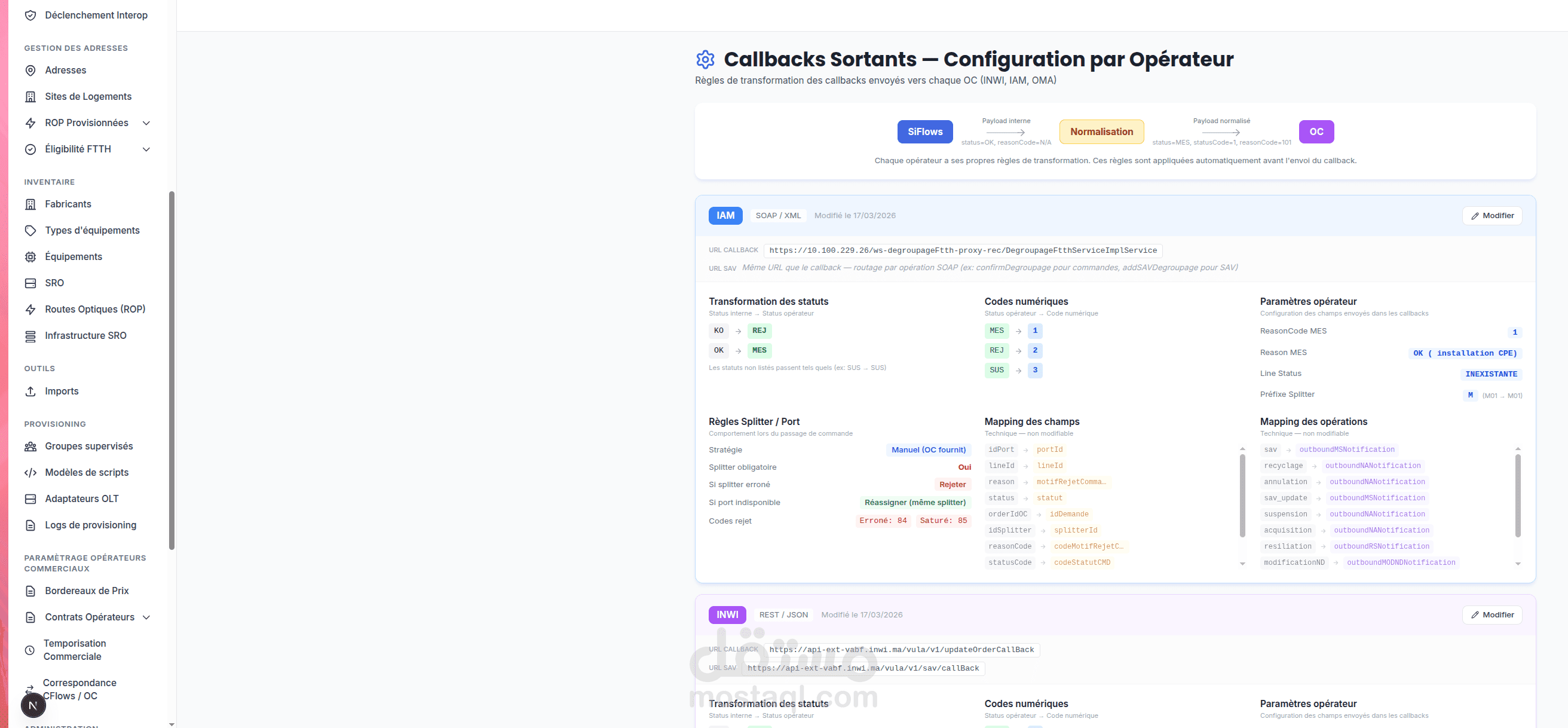Expand the Contrats Opérateurs submenu chevron
This screenshot has height=728, width=1568.
pyautogui.click(x=146, y=617)
